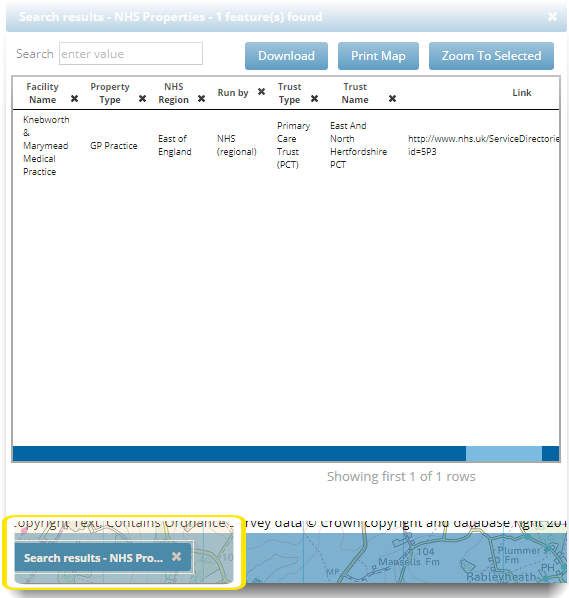Sort by Facility Name header
Image resolution: width=569 pixels, height=598 pixels.
point(42,93)
